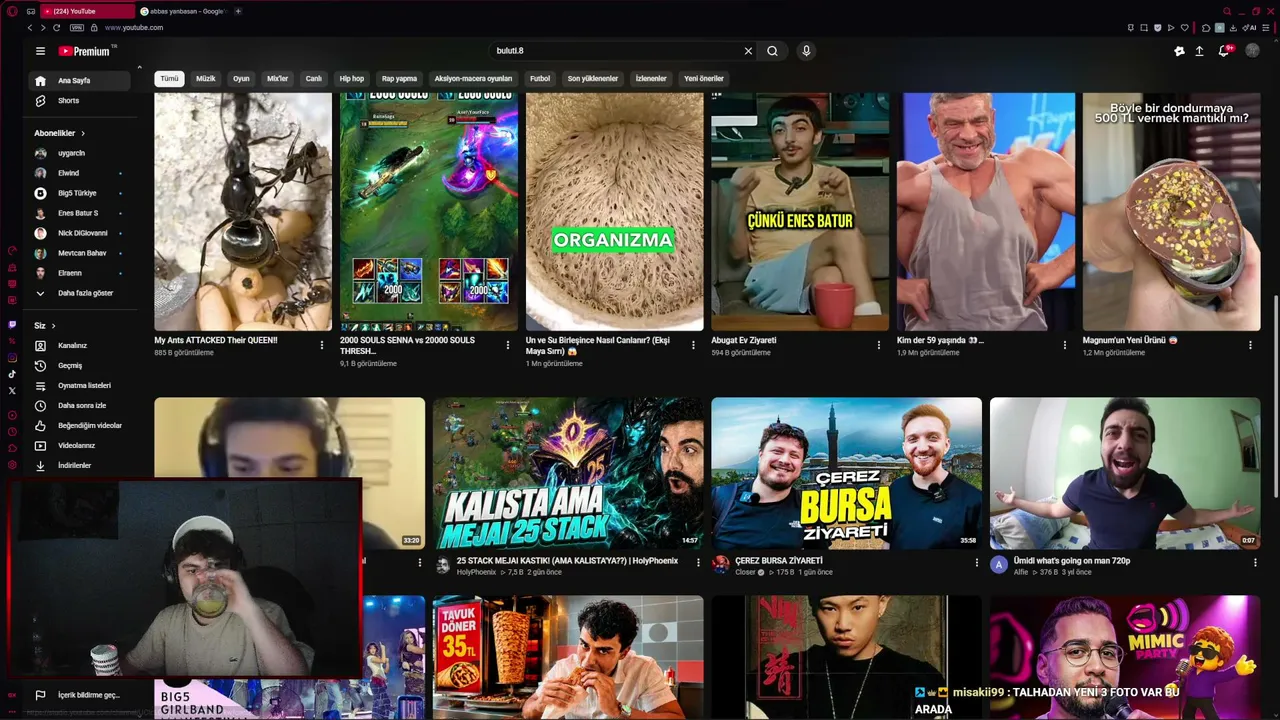This screenshot has width=1280, height=720.
Task: Open the ORGANIZMA sourdough short thumbnail
Action: click(615, 211)
